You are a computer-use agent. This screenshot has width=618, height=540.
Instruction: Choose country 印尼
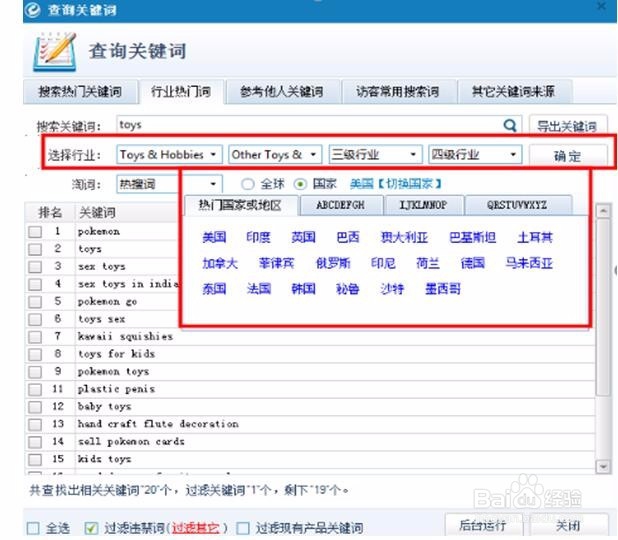(383, 263)
